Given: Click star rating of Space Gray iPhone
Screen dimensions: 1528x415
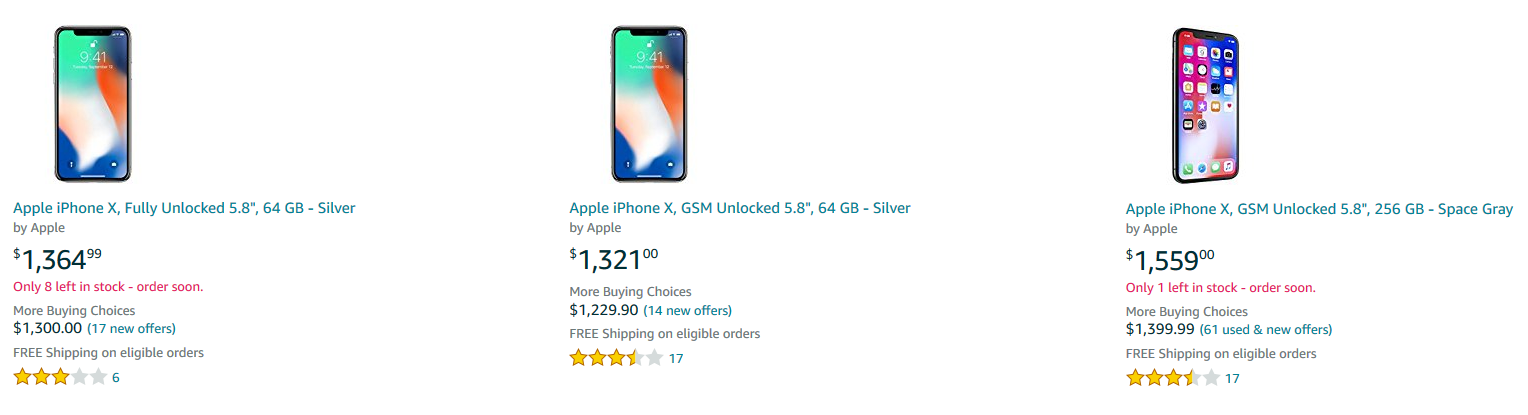Looking at the screenshot, I should pos(1172,378).
